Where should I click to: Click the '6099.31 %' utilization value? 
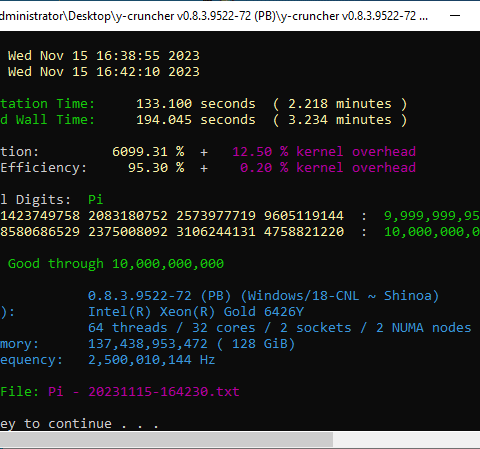pyautogui.click(x=148, y=152)
